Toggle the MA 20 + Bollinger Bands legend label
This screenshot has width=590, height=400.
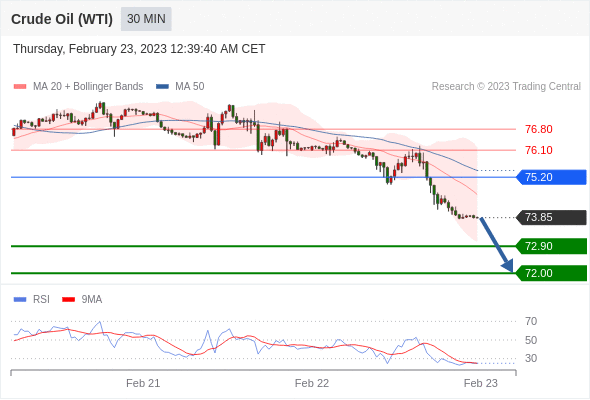pos(88,87)
